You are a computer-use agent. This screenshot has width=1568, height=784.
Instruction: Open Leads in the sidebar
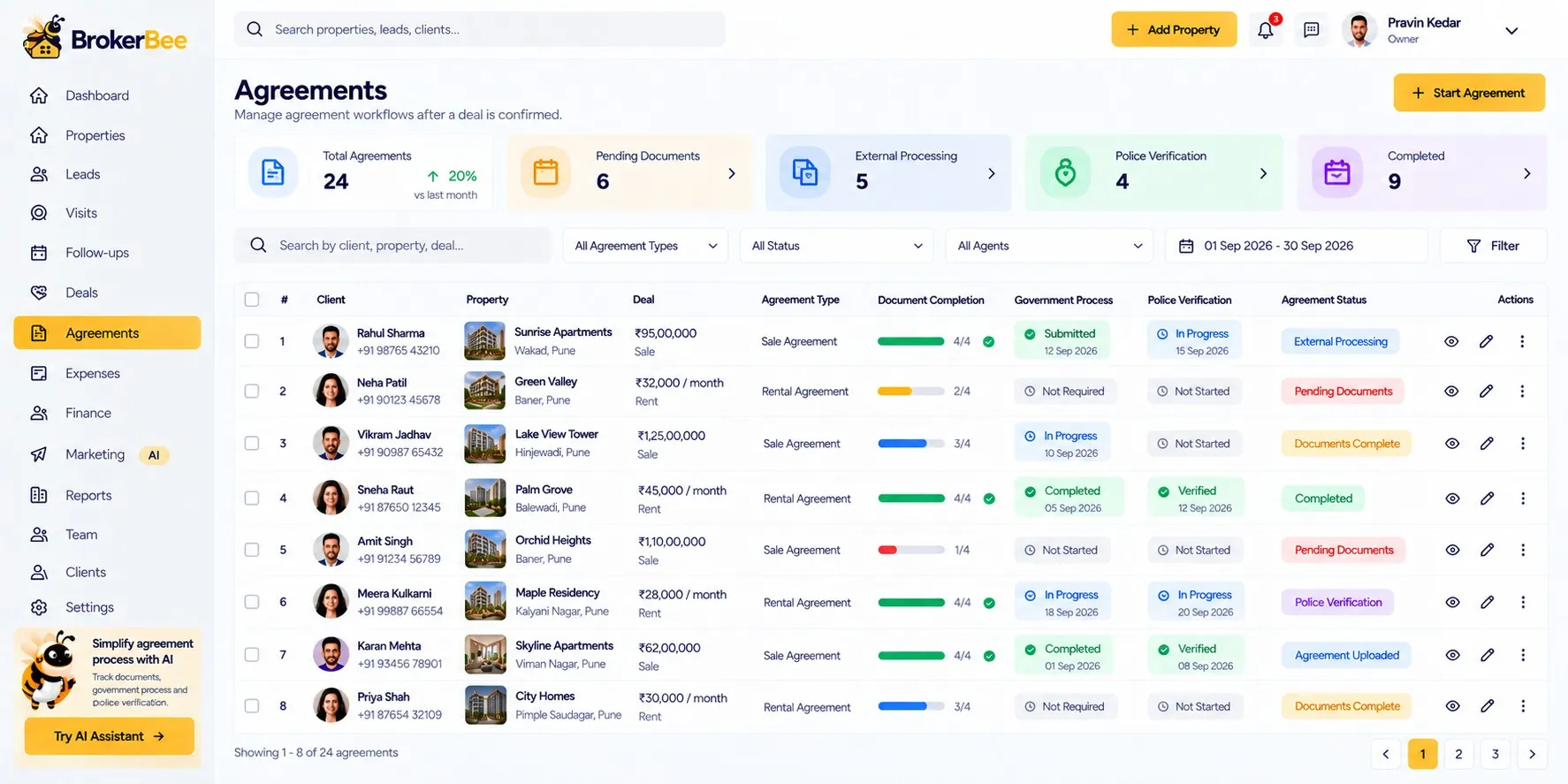82,174
